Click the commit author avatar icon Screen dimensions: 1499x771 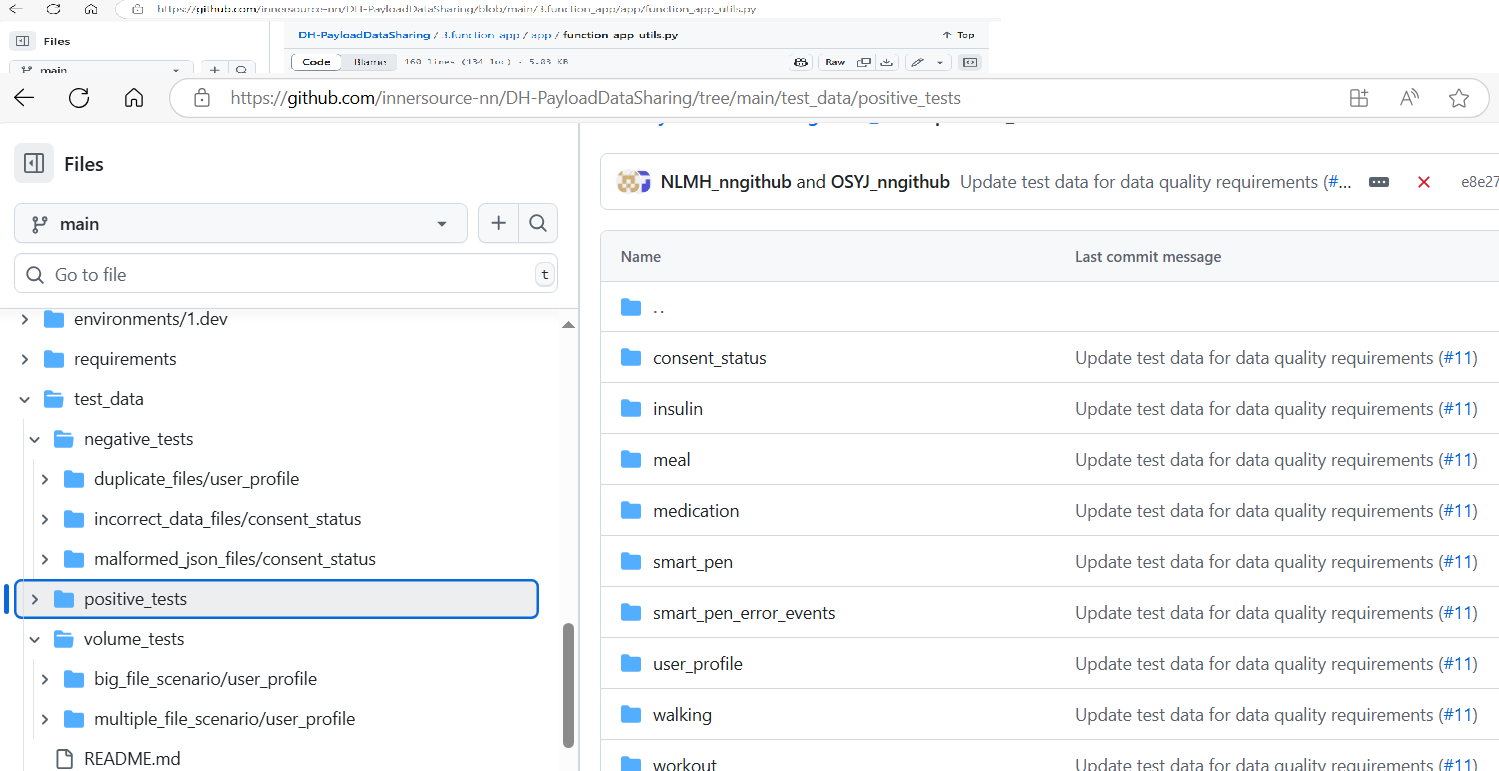pyautogui.click(x=634, y=182)
